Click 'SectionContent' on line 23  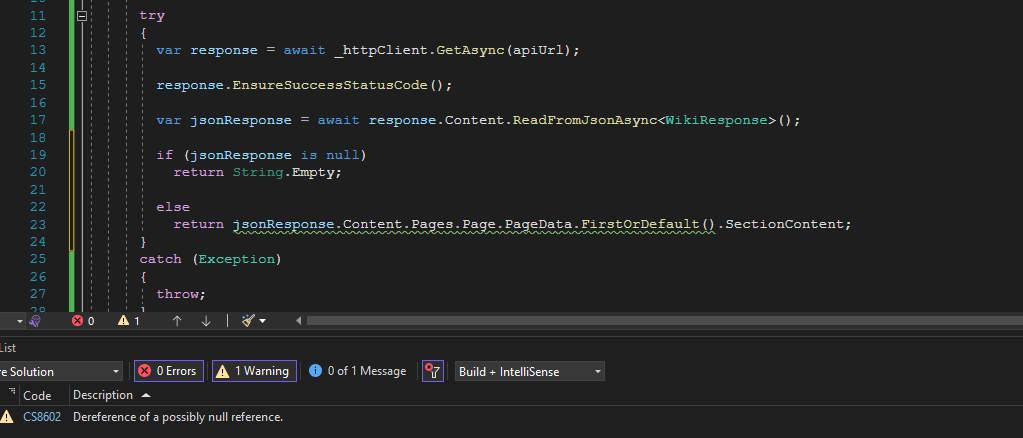(785, 224)
